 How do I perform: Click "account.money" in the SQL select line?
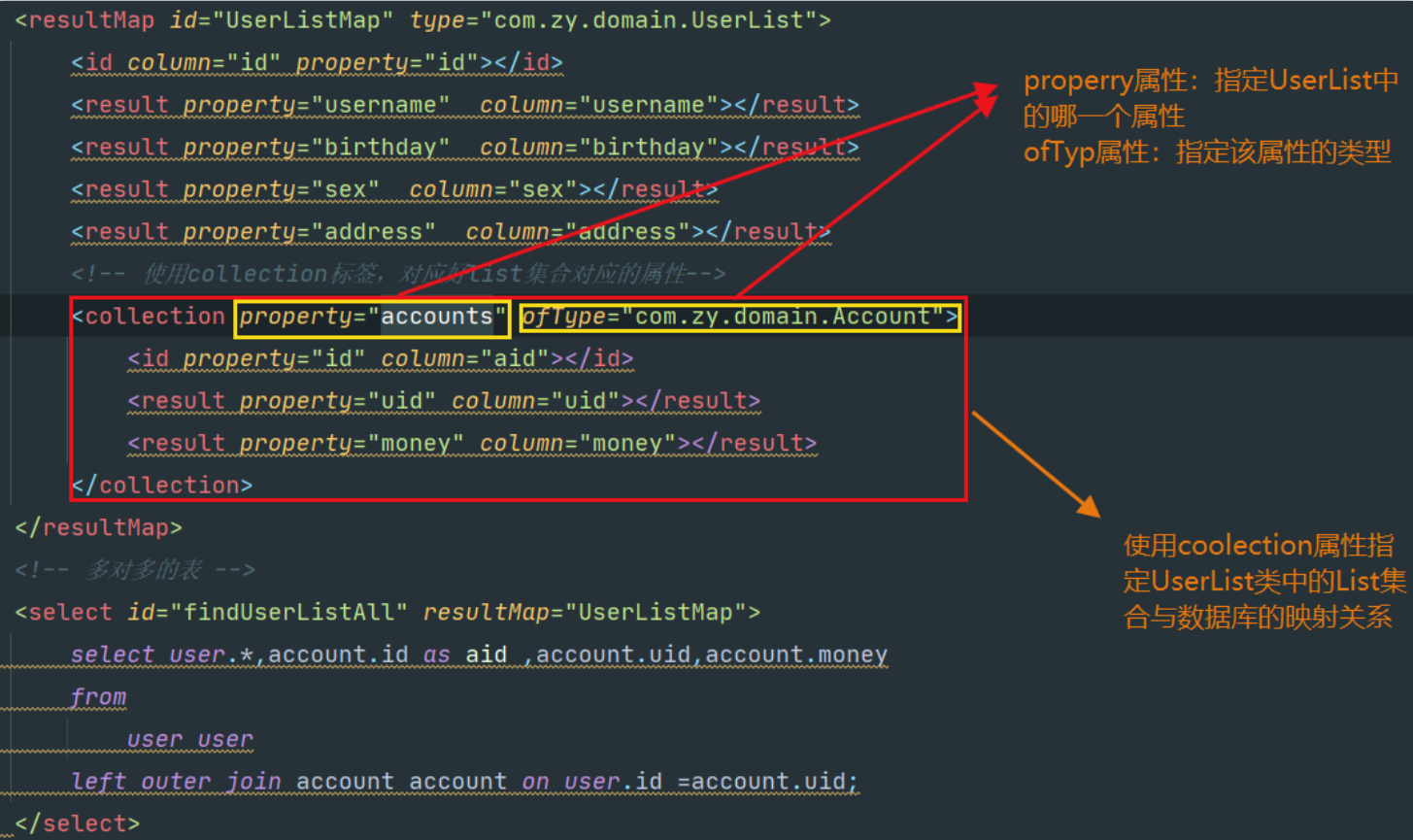pos(796,655)
